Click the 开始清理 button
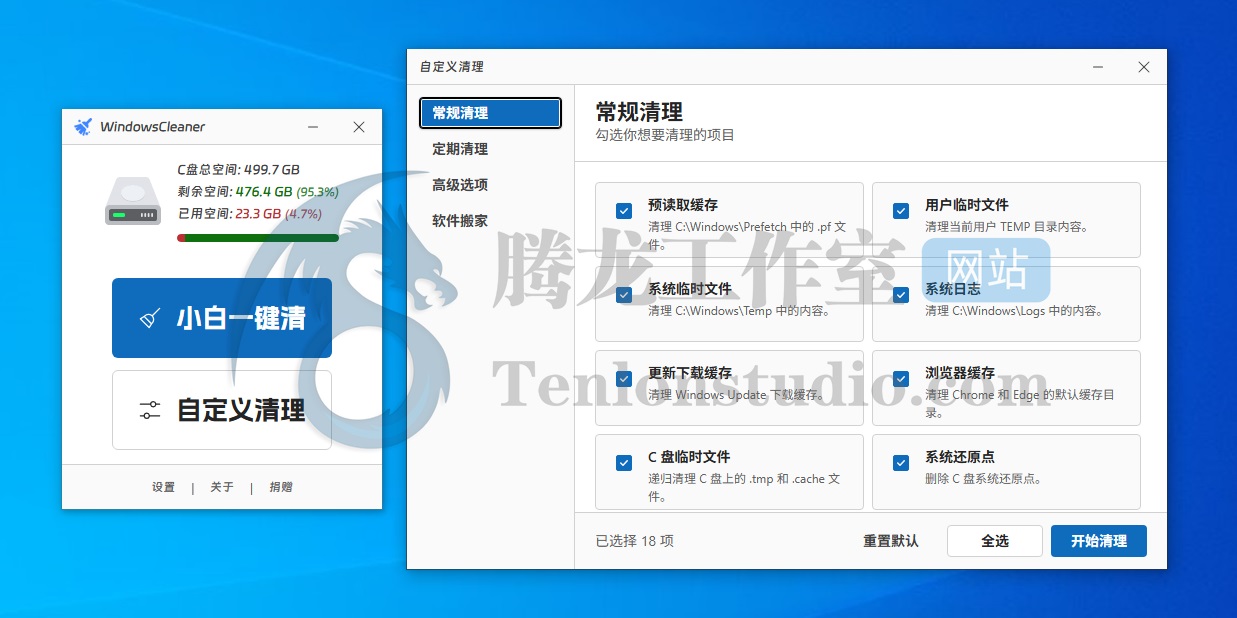1237x618 pixels. [1099, 541]
